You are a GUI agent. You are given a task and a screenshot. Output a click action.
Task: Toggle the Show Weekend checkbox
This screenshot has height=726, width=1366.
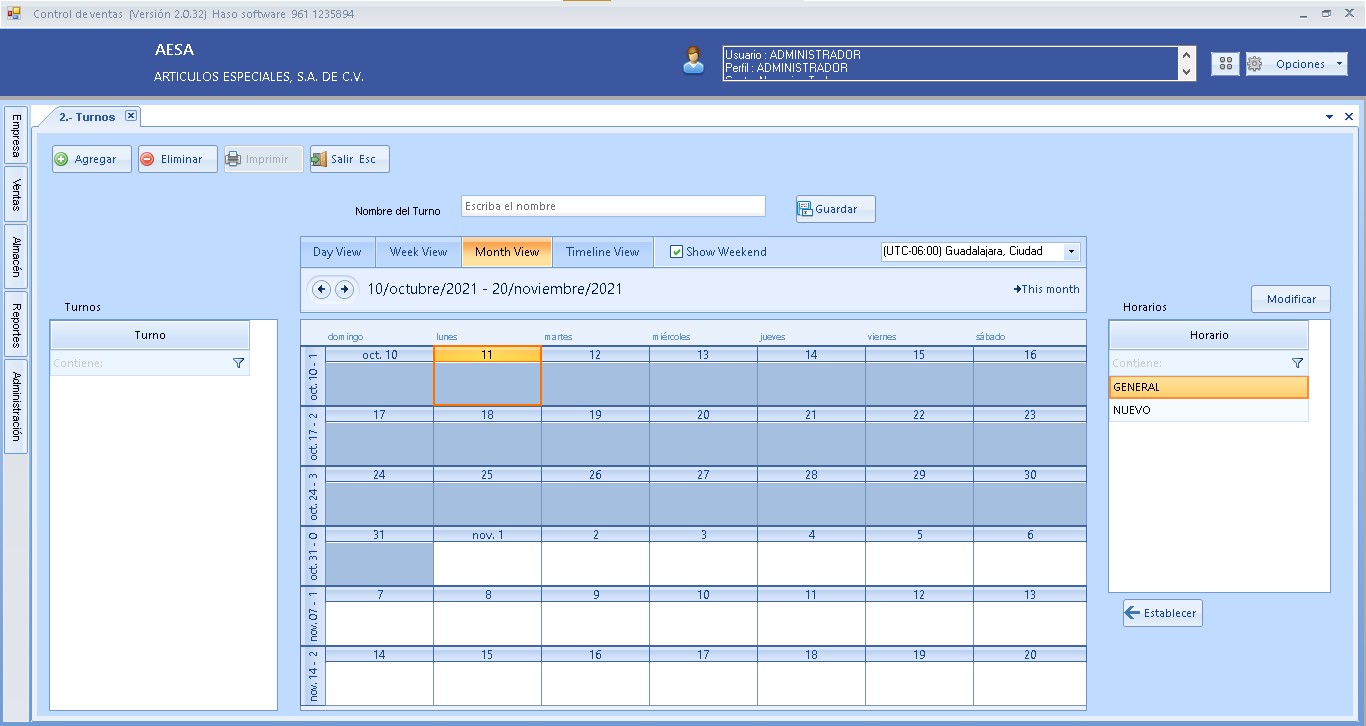coord(676,252)
